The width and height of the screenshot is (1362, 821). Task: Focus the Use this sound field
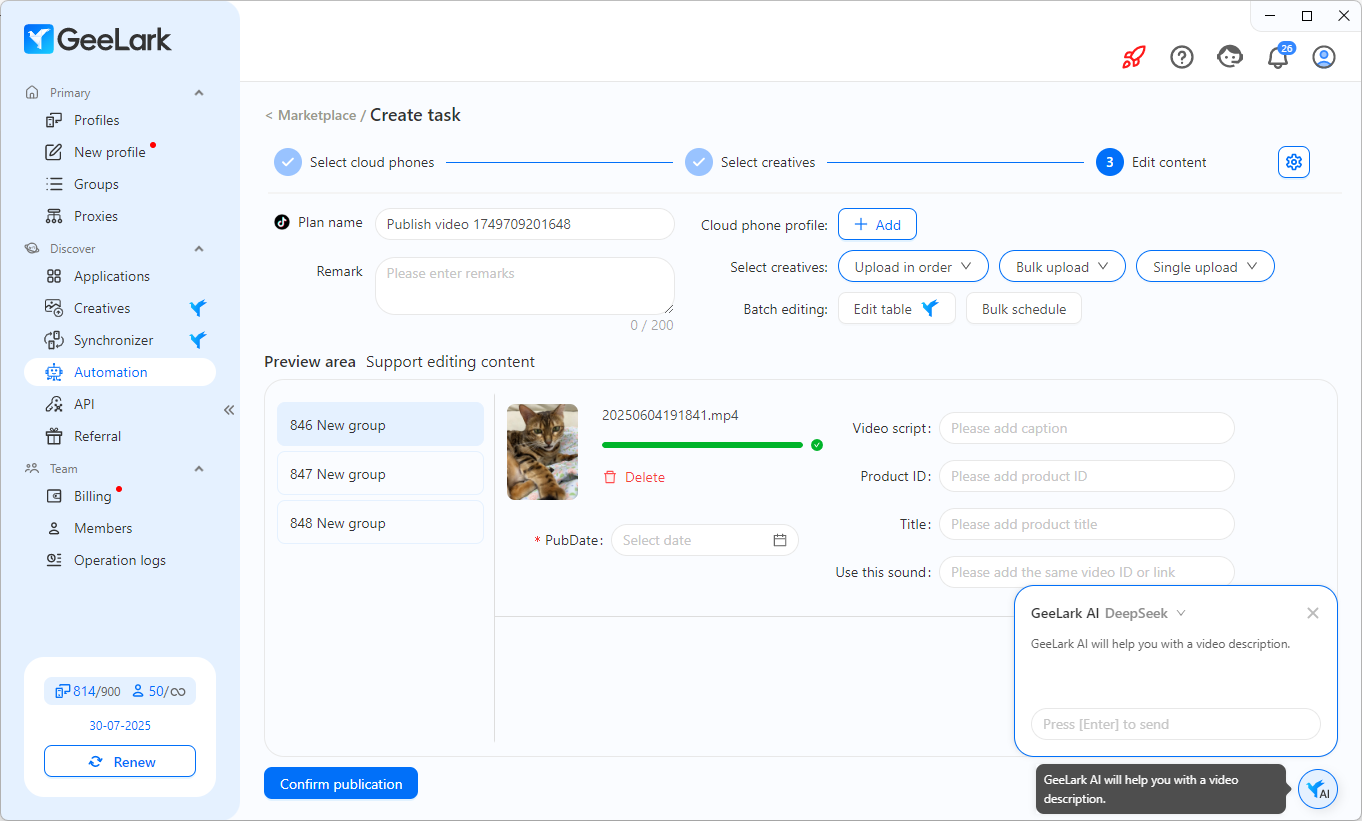[1087, 572]
